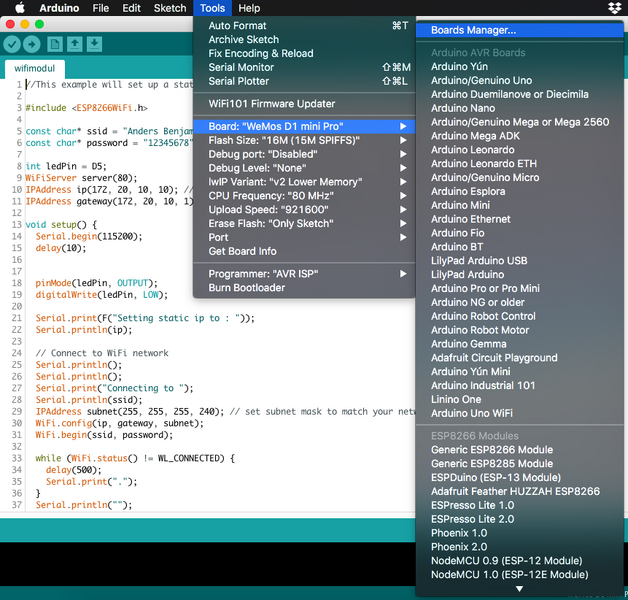Screen dimensions: 628x600
Task: Expand the Board "WeMos D1 mini Pro" submenu
Action: [304, 127]
